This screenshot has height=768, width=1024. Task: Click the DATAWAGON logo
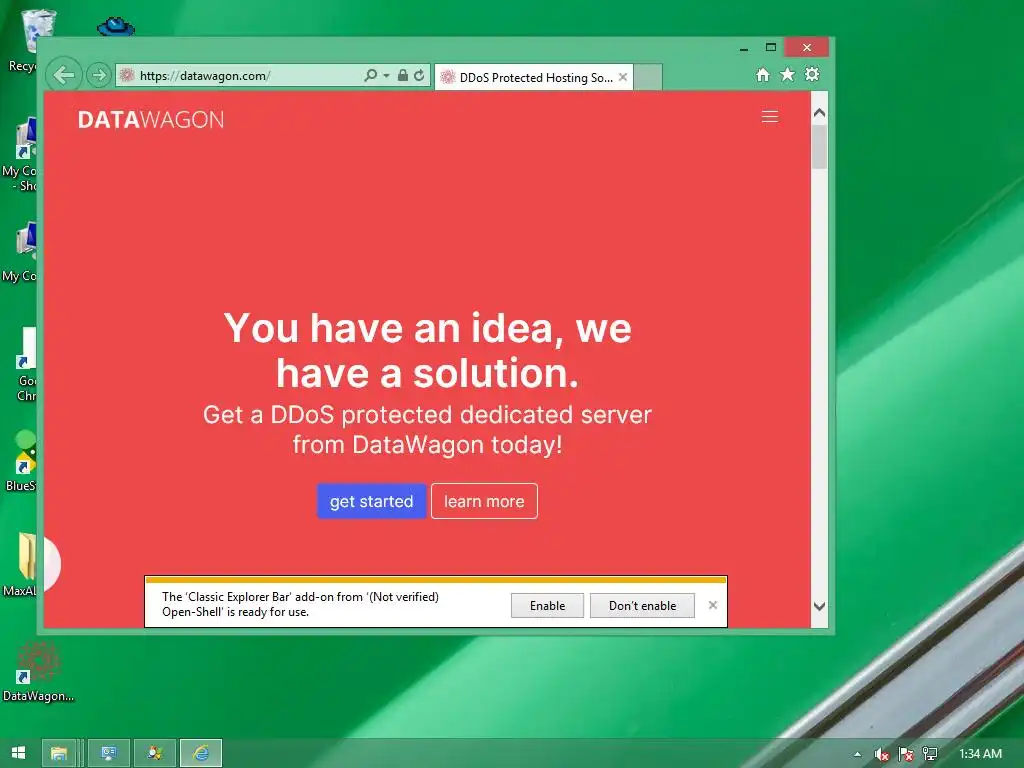[x=151, y=120]
